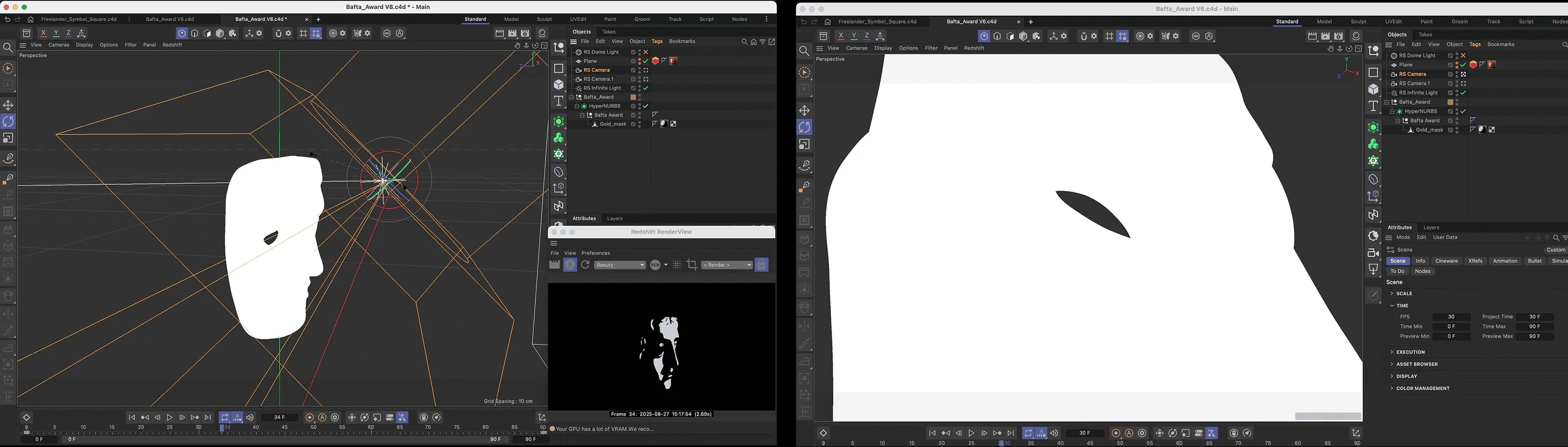Image resolution: width=1568 pixels, height=447 pixels.
Task: Click crop region icon in Redshift RenderView
Action: [692, 265]
